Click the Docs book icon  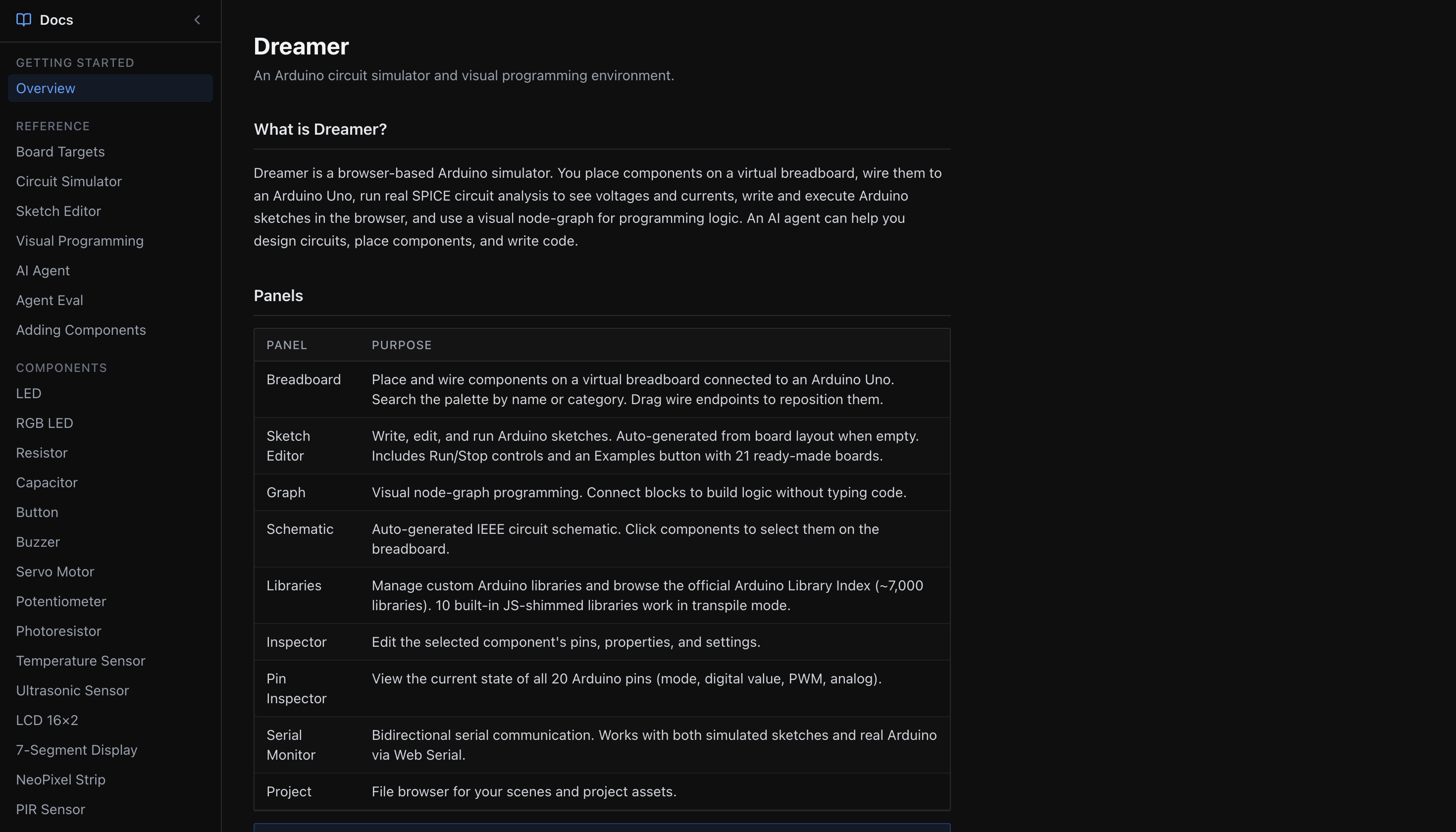point(23,20)
